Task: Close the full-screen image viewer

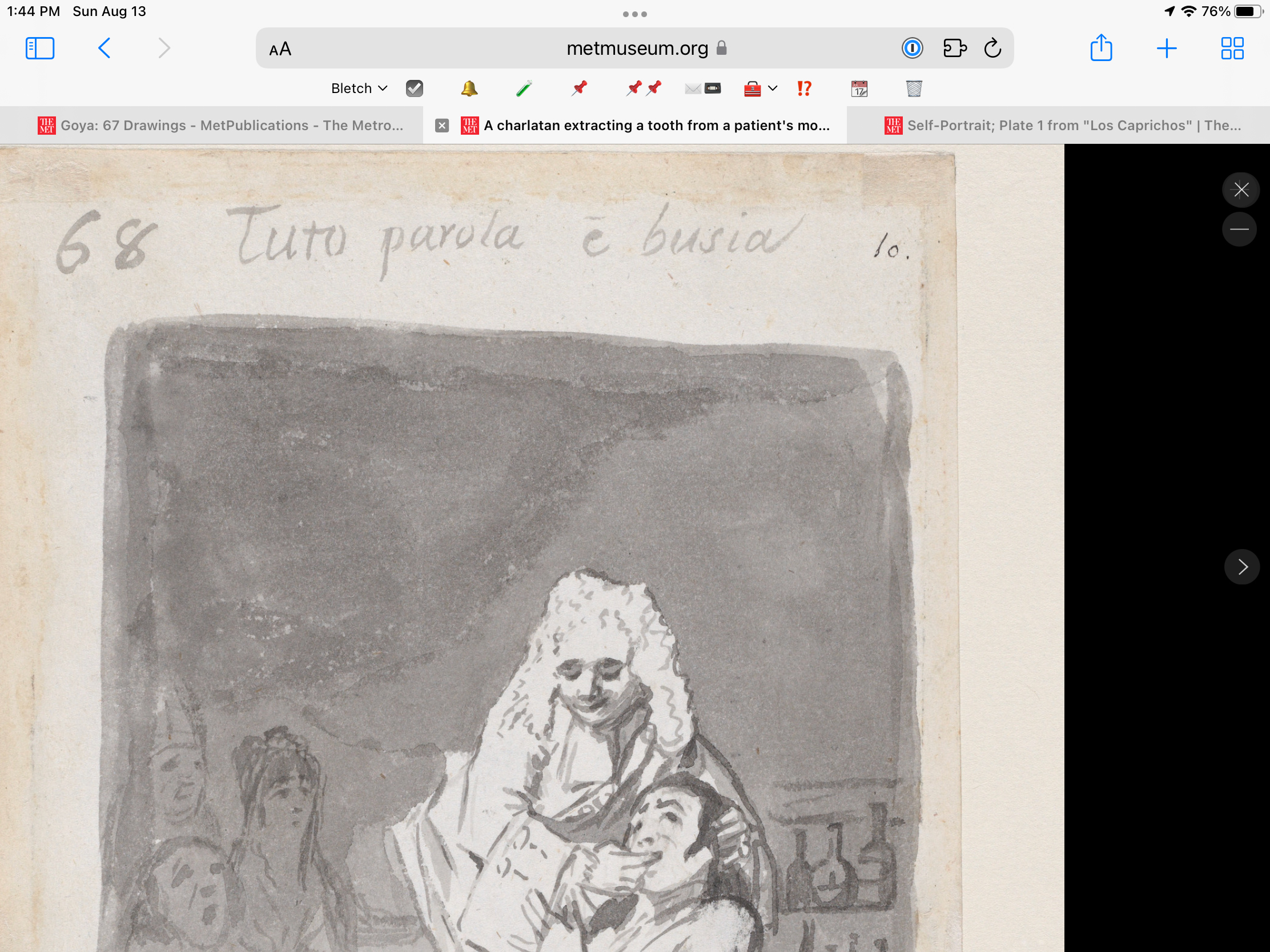Action: (x=1241, y=189)
